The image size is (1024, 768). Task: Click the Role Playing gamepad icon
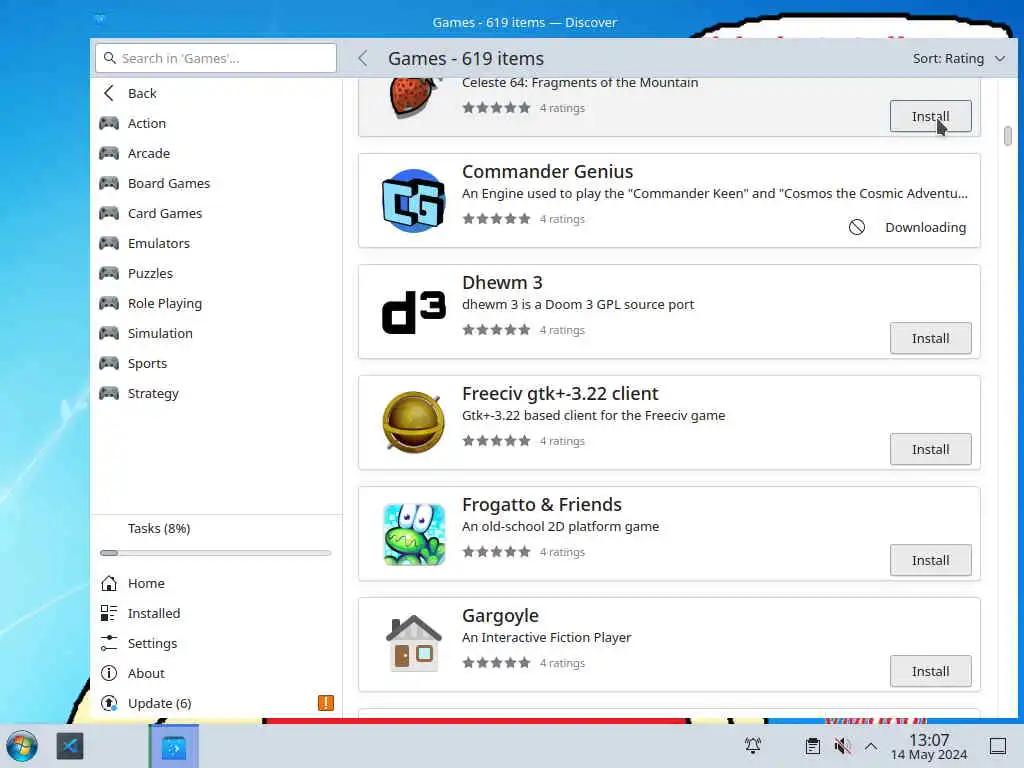click(x=109, y=304)
